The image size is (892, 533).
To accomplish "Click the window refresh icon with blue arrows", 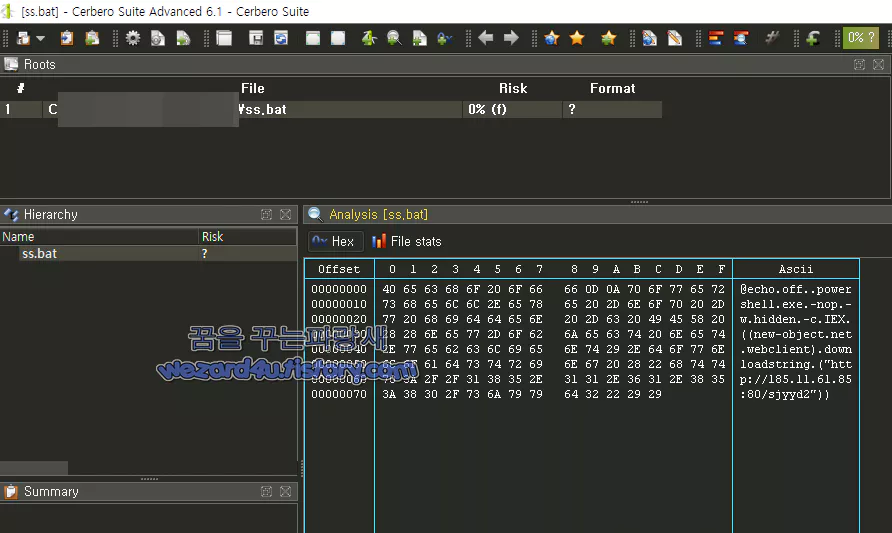I will (x=280, y=38).
